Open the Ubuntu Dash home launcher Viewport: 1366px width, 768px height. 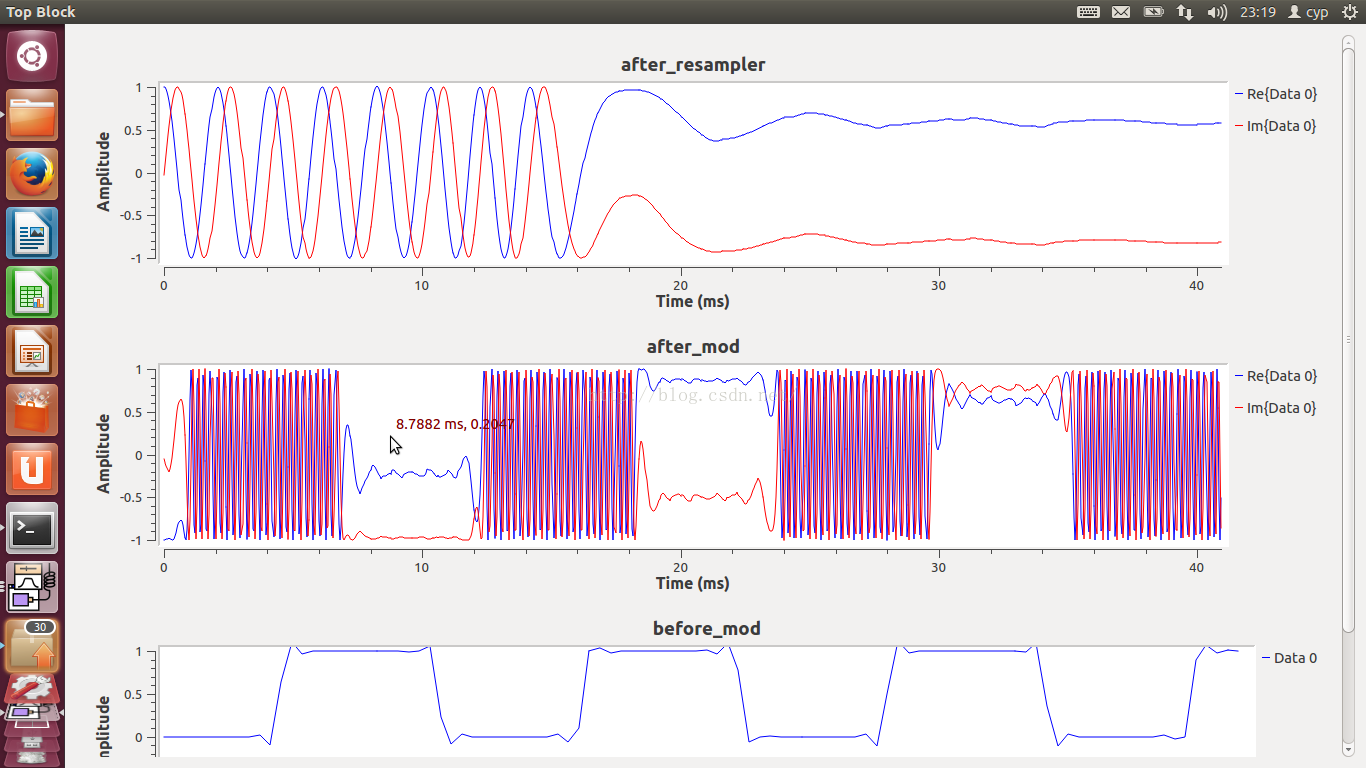32,56
